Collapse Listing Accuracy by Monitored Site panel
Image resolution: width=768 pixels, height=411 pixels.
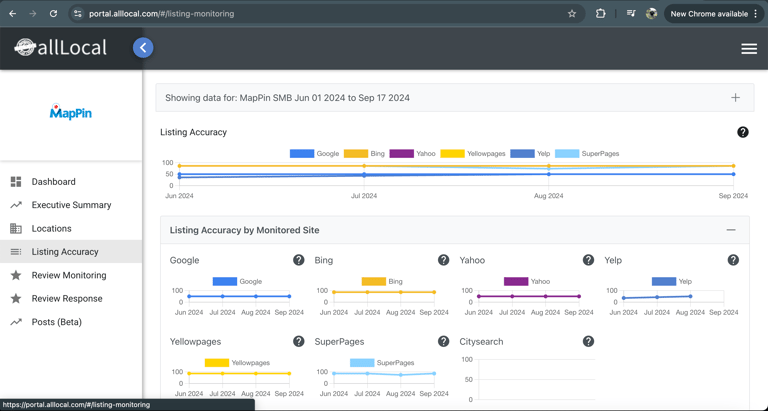tap(731, 230)
